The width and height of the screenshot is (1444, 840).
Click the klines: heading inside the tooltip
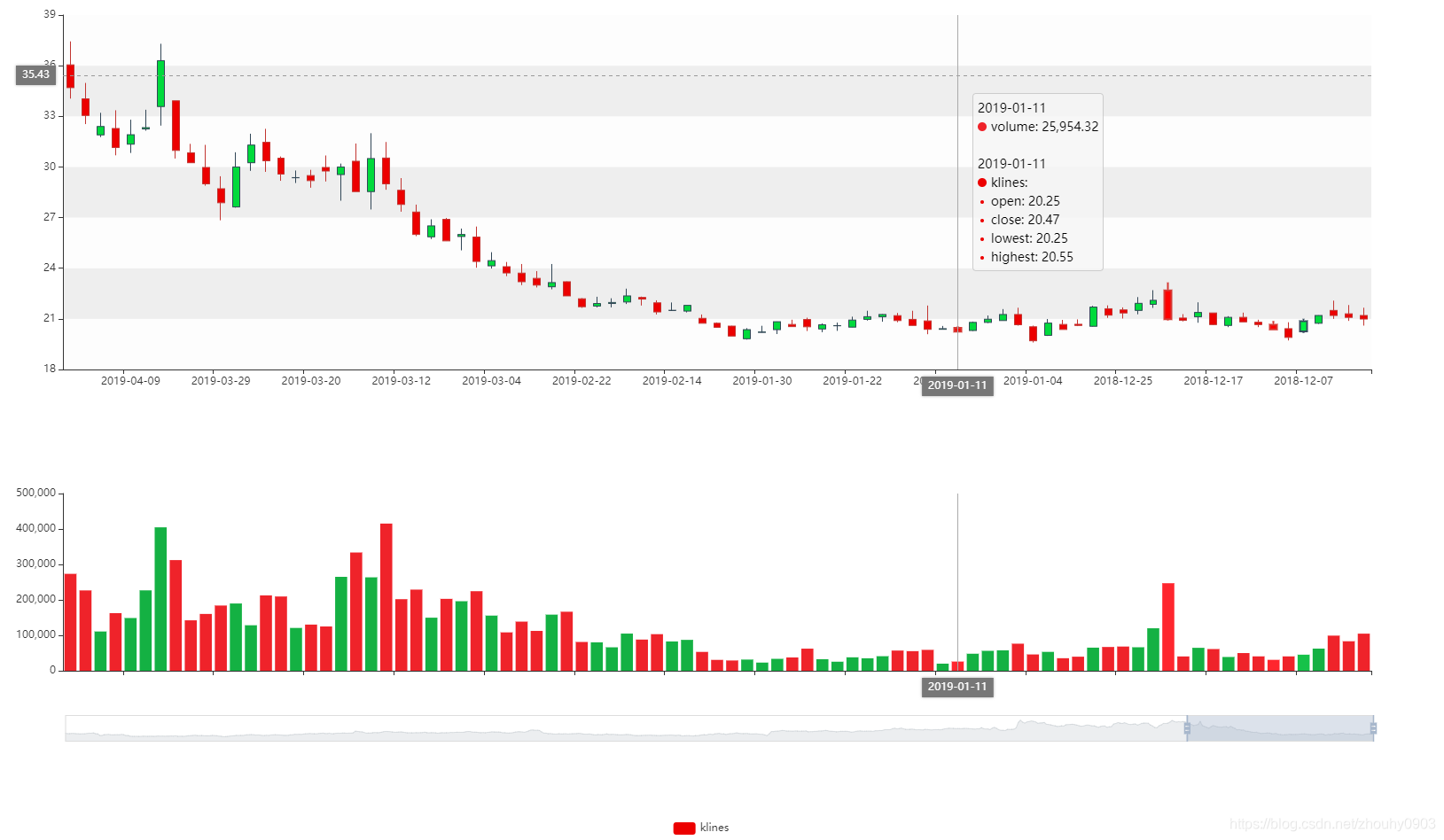[1009, 183]
